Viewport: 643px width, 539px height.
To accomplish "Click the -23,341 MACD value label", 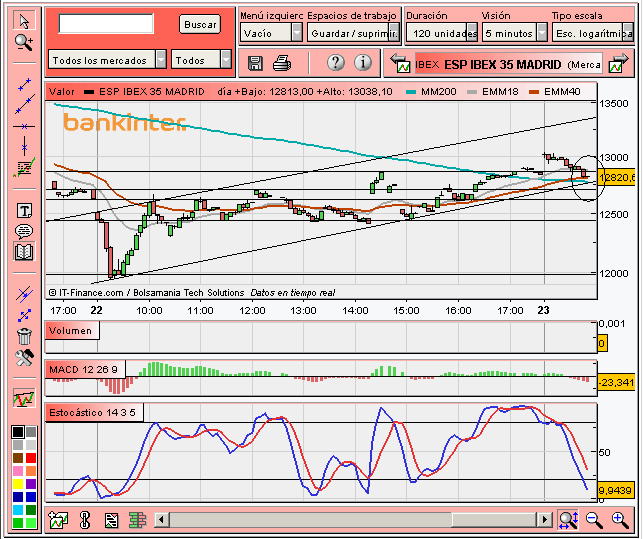I will pyautogui.click(x=616, y=383).
